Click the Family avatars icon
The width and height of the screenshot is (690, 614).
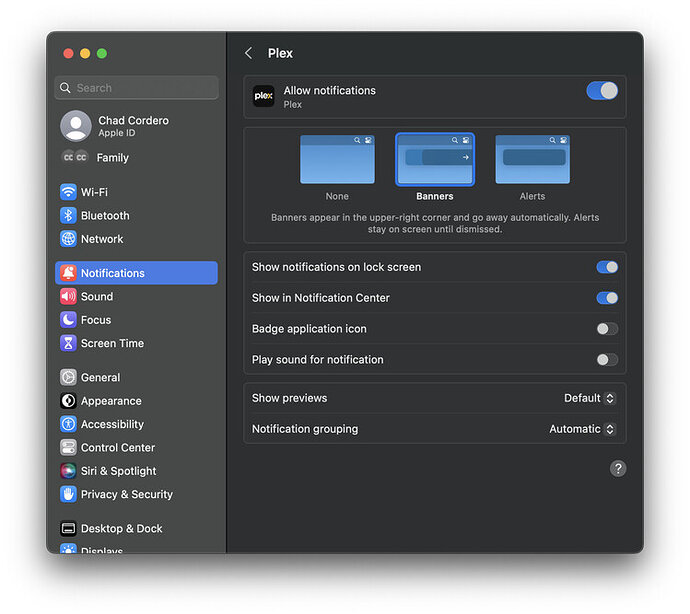click(x=75, y=157)
